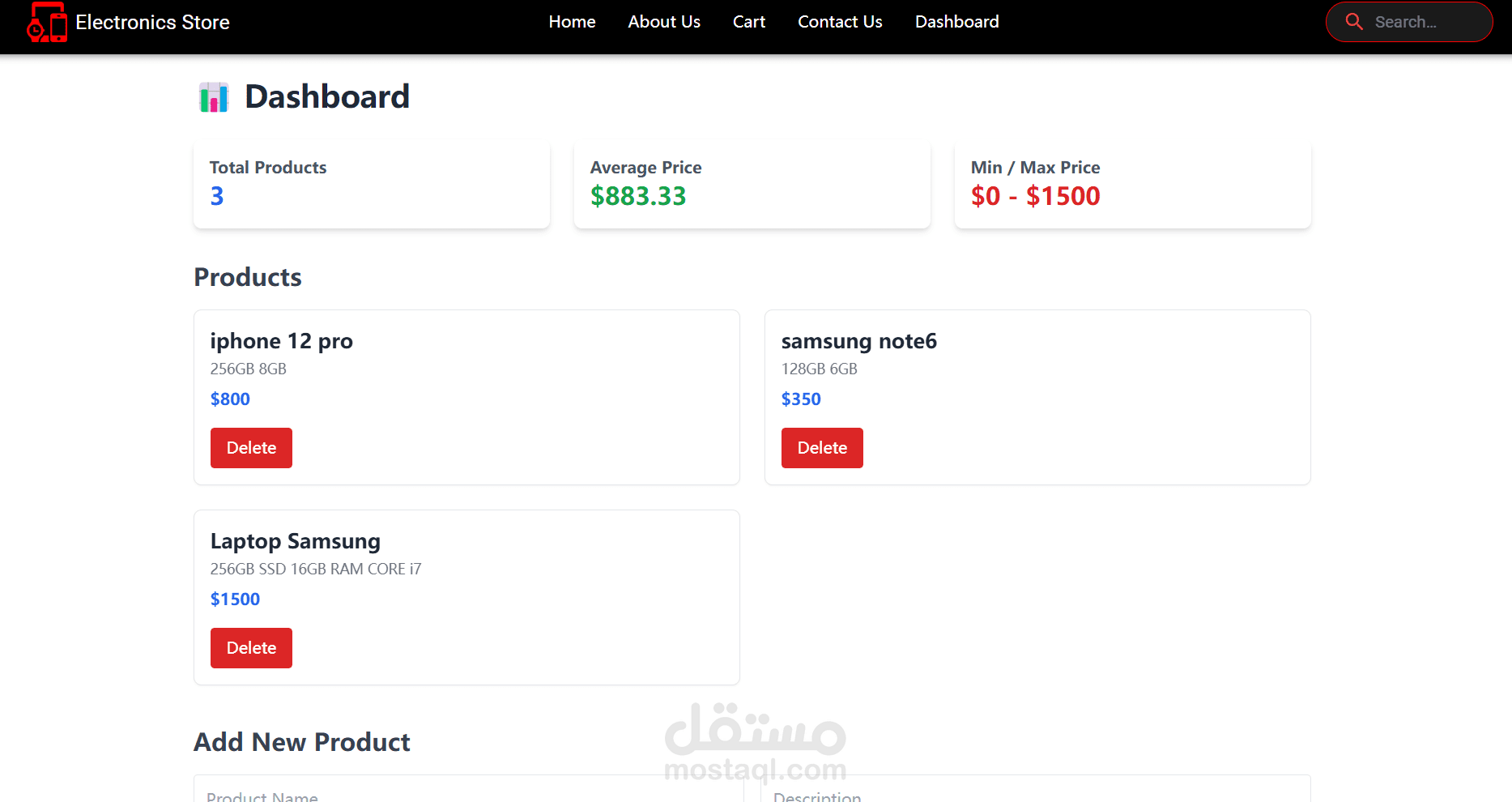Screen dimensions: 1512x802
Task: Go to About Us page
Action: click(664, 22)
